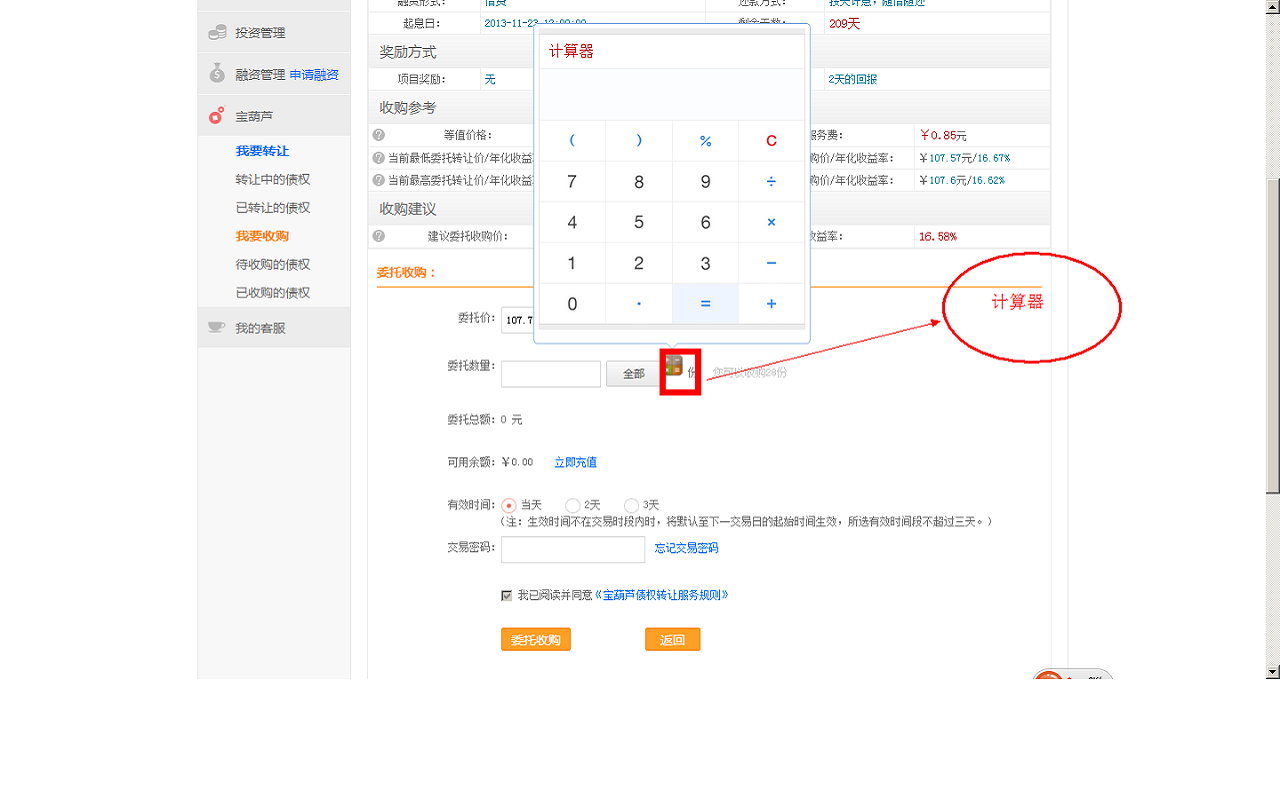This screenshot has width=1280, height=800.
Task: Click help icon beside 当前最高委托转让价
Action: click(379, 181)
